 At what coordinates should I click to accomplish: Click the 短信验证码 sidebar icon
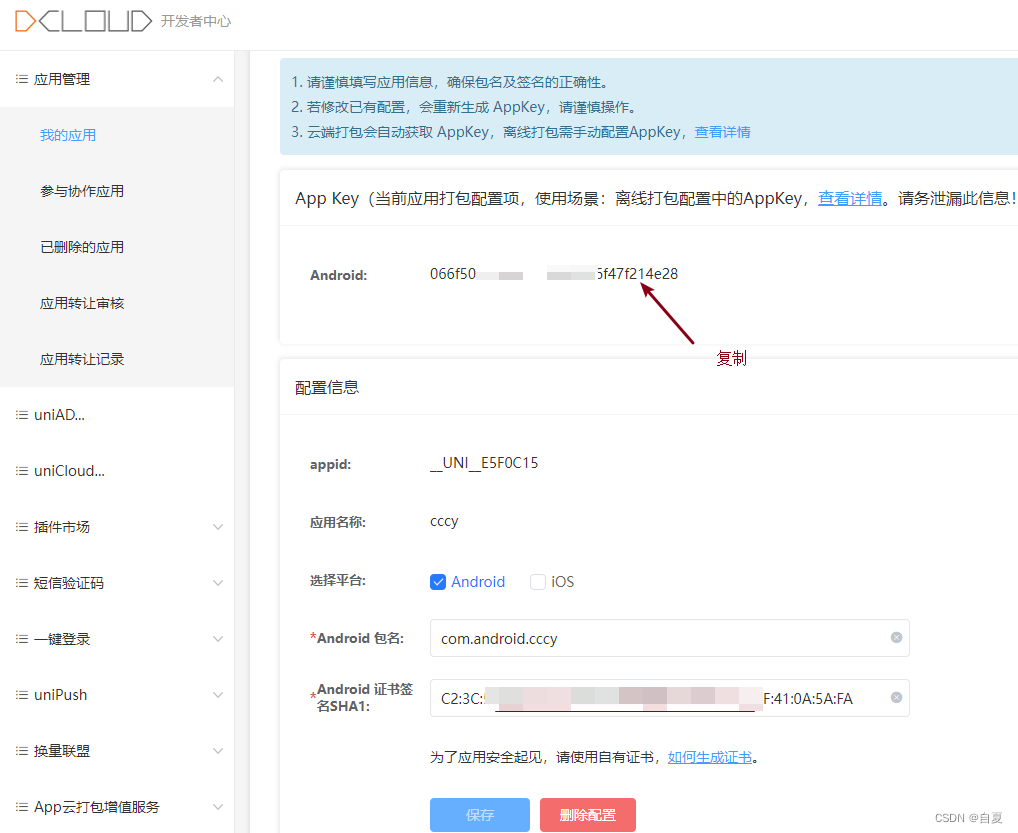click(x=22, y=582)
